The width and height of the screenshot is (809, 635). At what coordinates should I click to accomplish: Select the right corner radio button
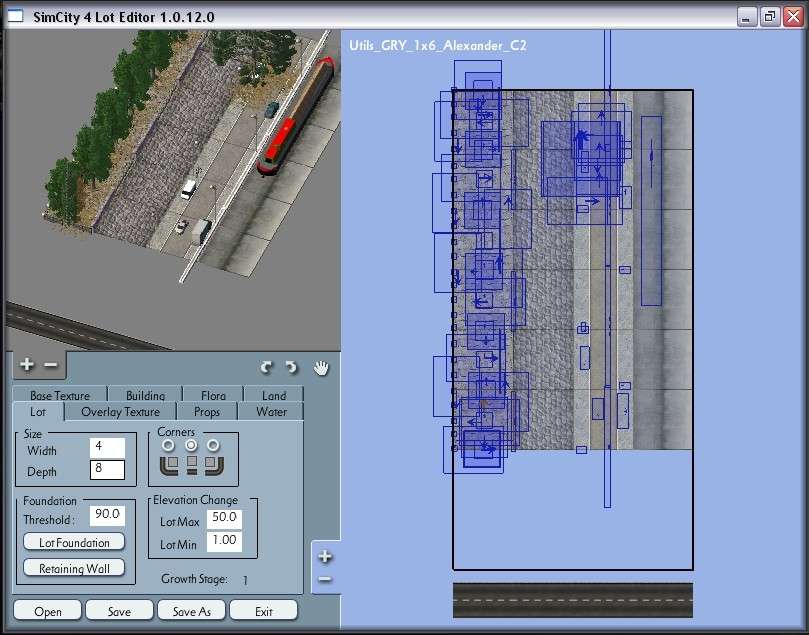pos(213,445)
